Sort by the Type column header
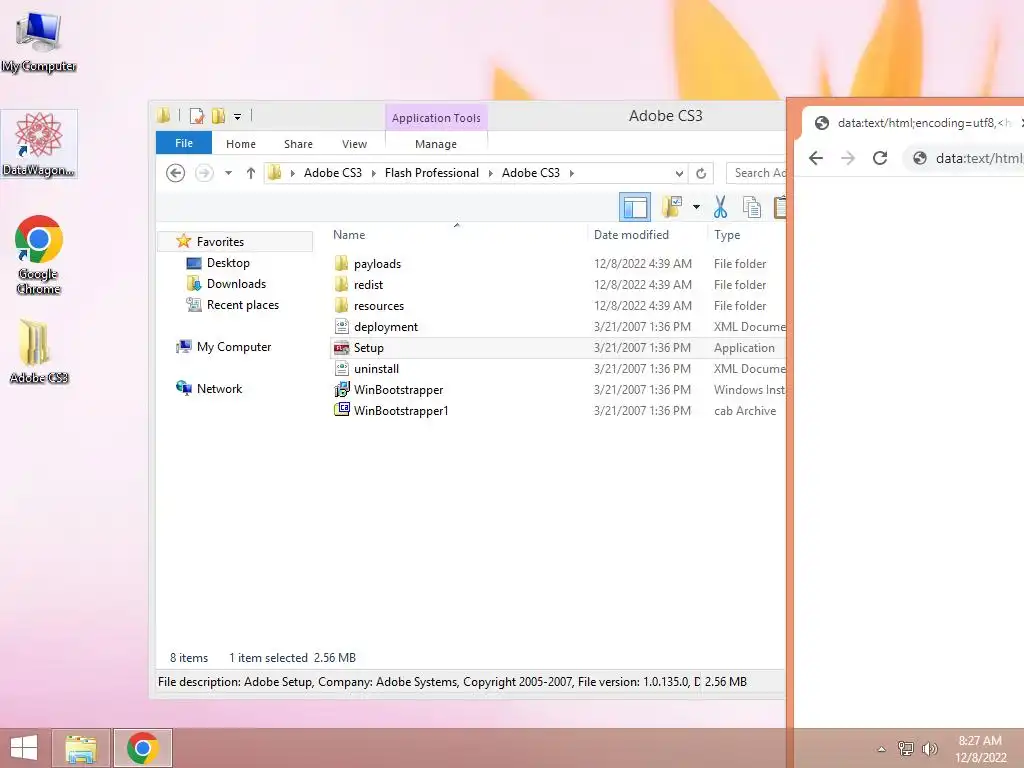1024x768 pixels. click(747, 235)
